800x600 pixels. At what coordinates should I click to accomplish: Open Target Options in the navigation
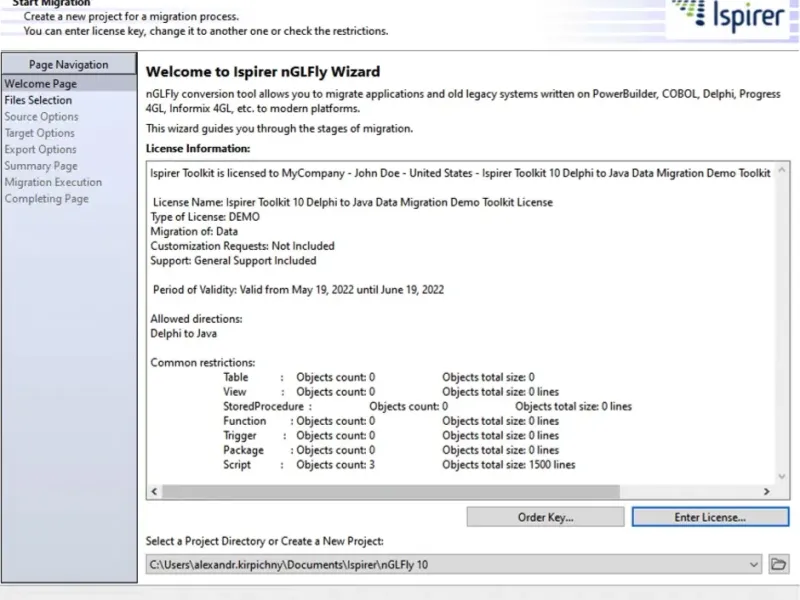pyautogui.click(x=39, y=133)
